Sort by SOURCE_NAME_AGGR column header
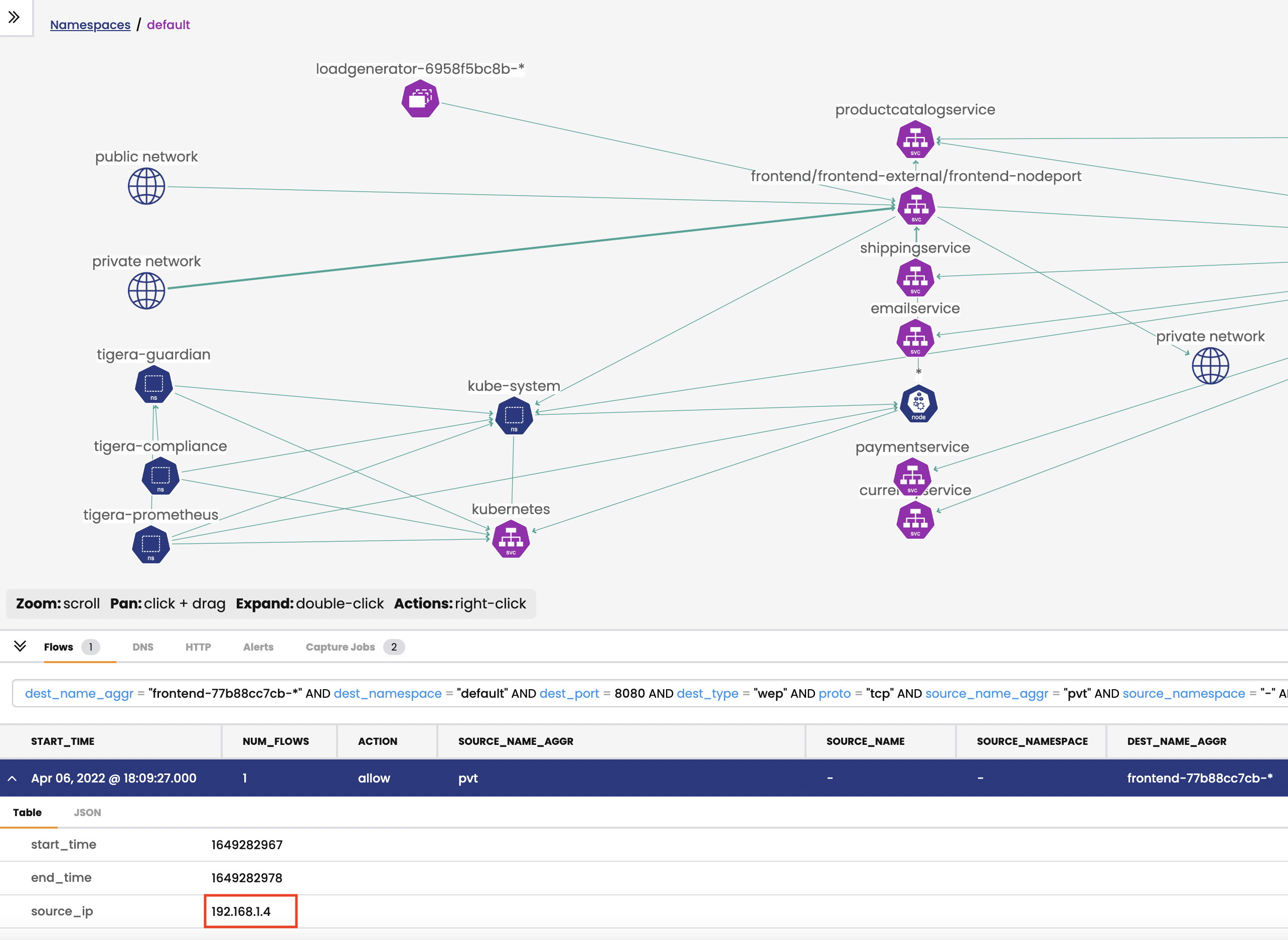Image resolution: width=1288 pixels, height=940 pixels. [x=516, y=741]
